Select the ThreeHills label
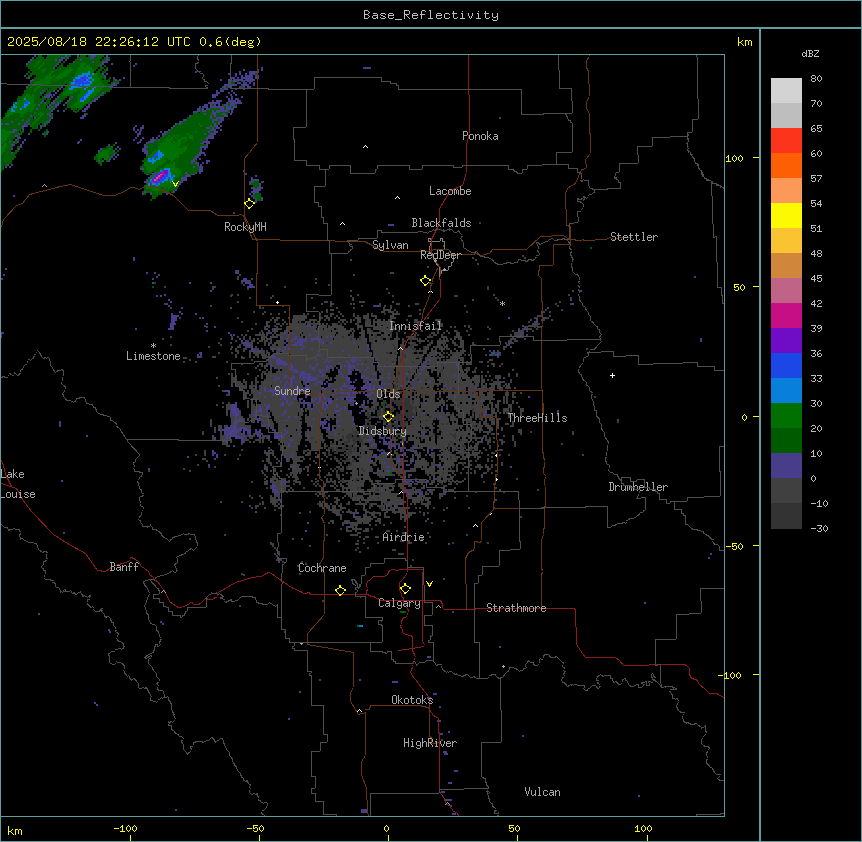Image resolution: width=862 pixels, height=842 pixels. pos(537,418)
